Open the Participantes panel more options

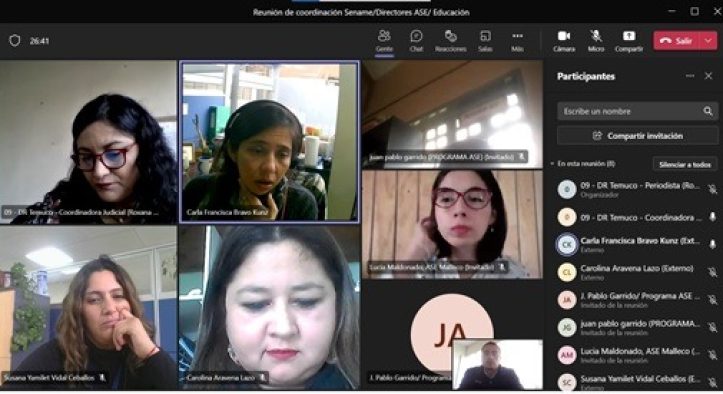click(690, 76)
